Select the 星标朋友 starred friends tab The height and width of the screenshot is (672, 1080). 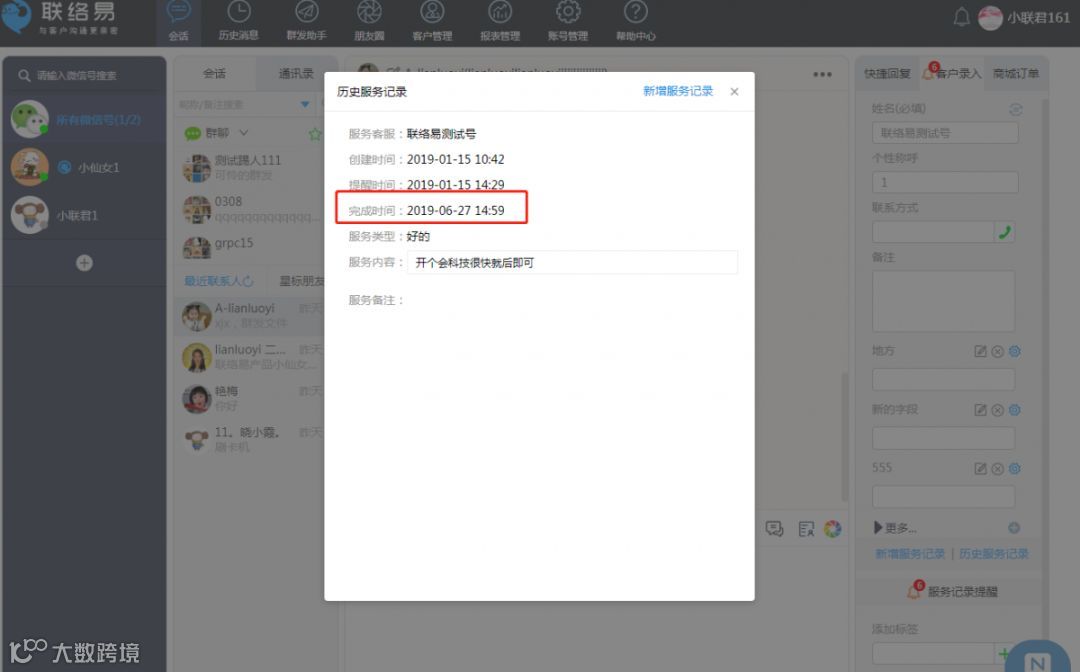[301, 281]
